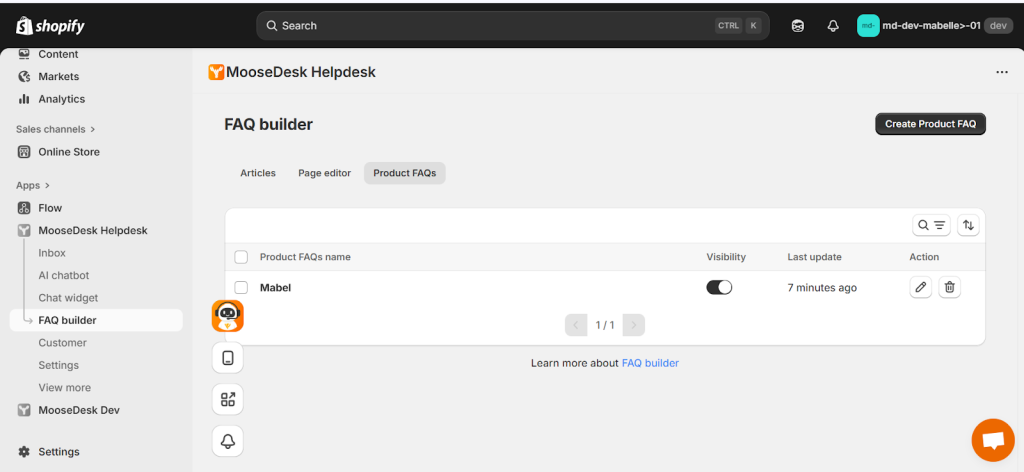
Task: Open the search and filter icon button
Action: coord(931,226)
